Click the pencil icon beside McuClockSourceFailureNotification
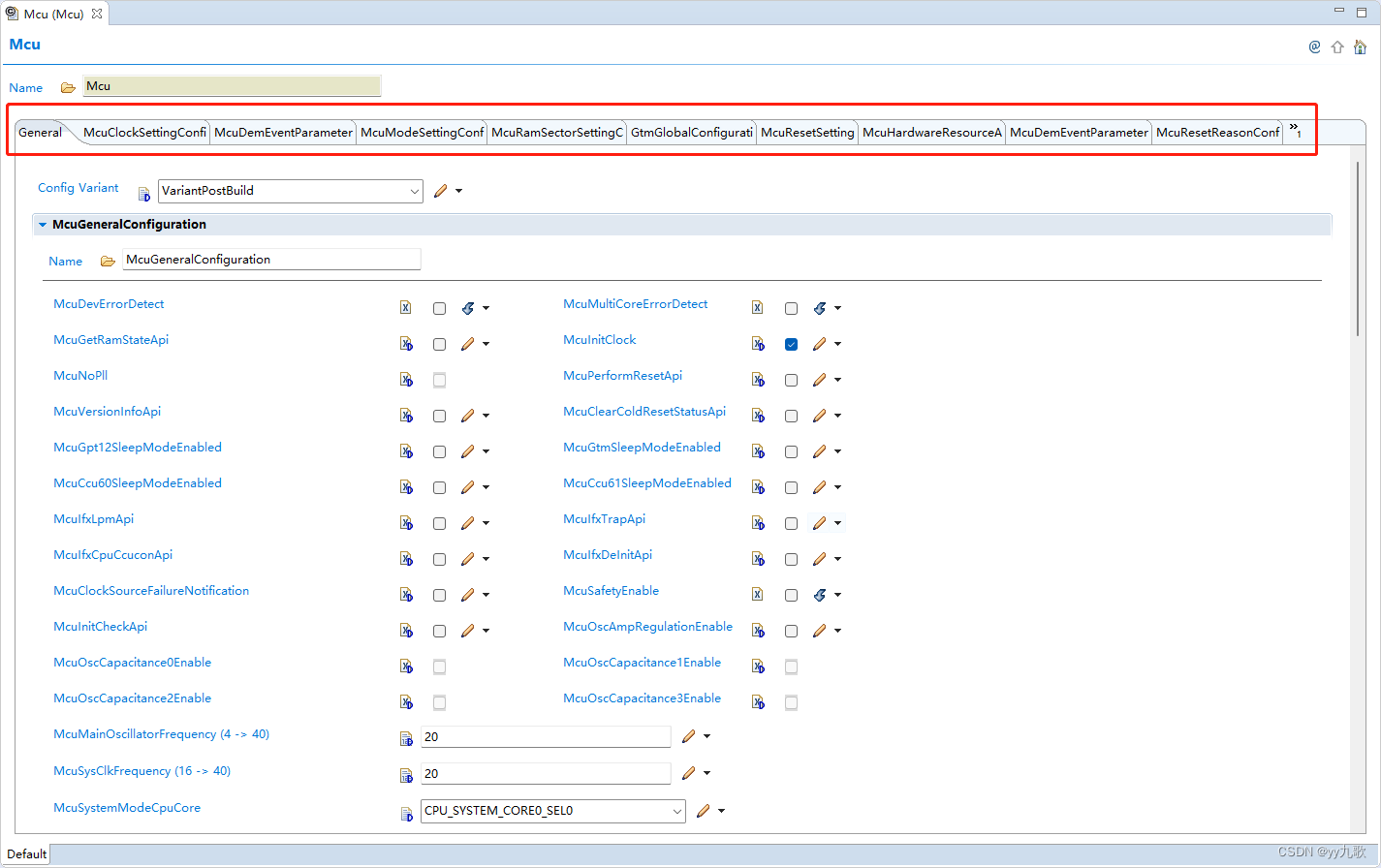The height and width of the screenshot is (868, 1381). point(467,595)
